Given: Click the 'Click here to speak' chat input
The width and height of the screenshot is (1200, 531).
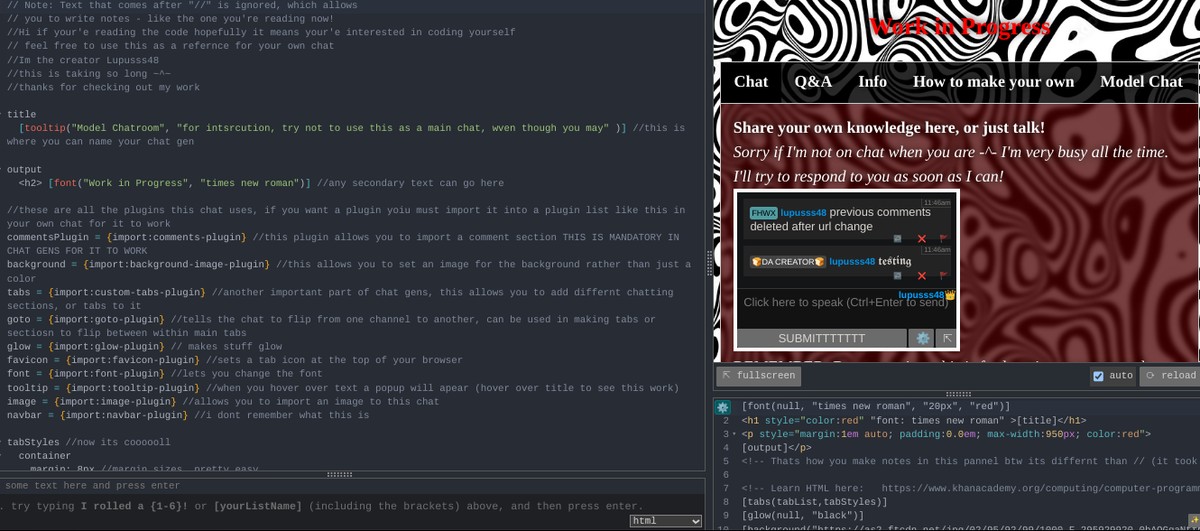Looking at the screenshot, I should (845, 302).
